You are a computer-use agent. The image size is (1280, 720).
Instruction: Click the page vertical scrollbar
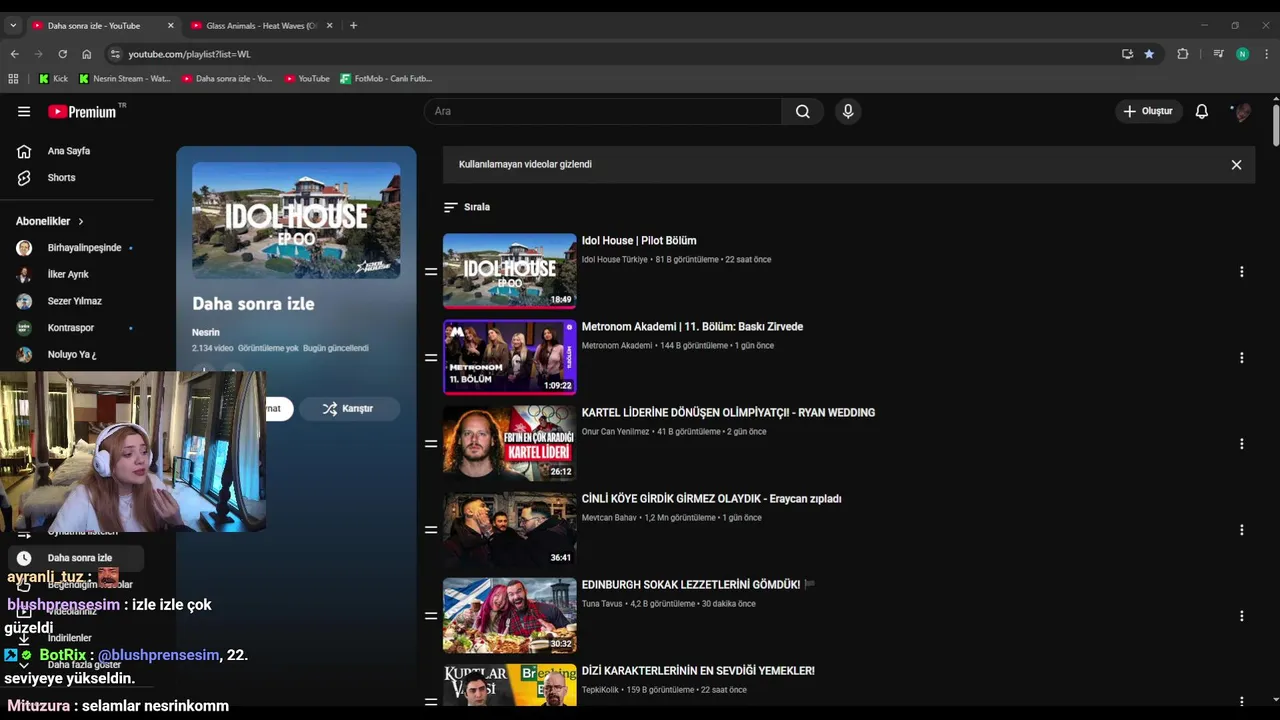click(1275, 125)
